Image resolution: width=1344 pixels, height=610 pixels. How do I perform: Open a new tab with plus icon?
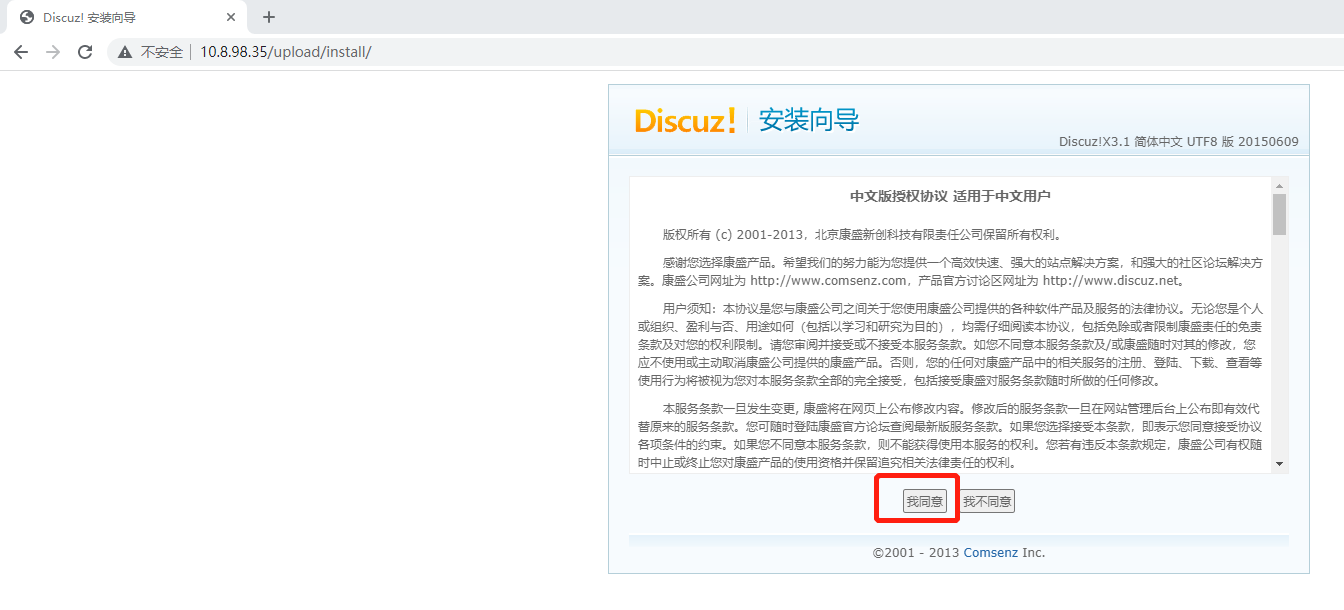pyautogui.click(x=268, y=17)
